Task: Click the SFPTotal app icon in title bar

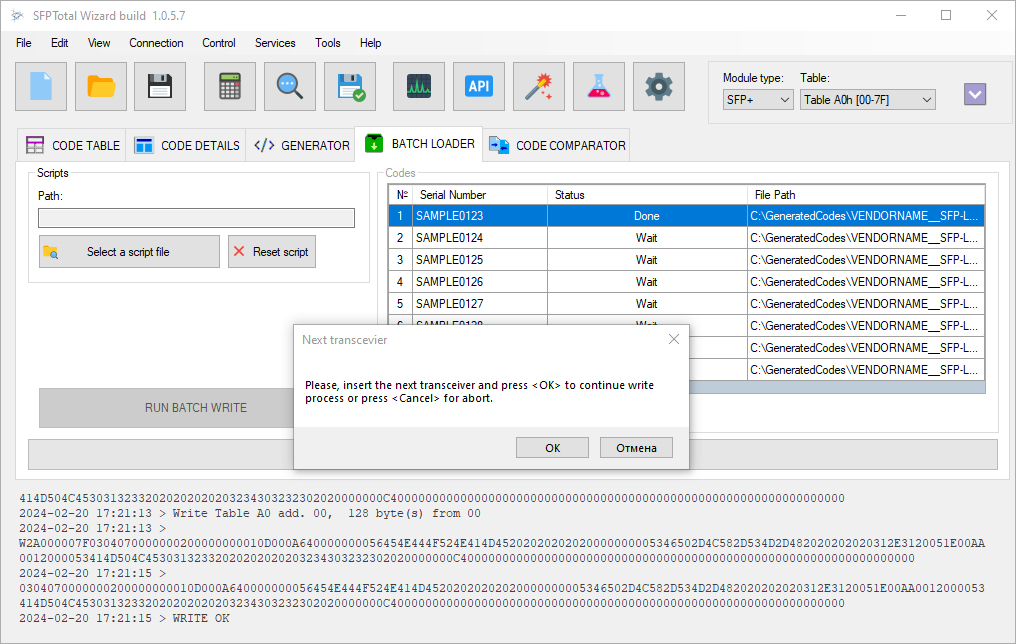Action: click(17, 16)
